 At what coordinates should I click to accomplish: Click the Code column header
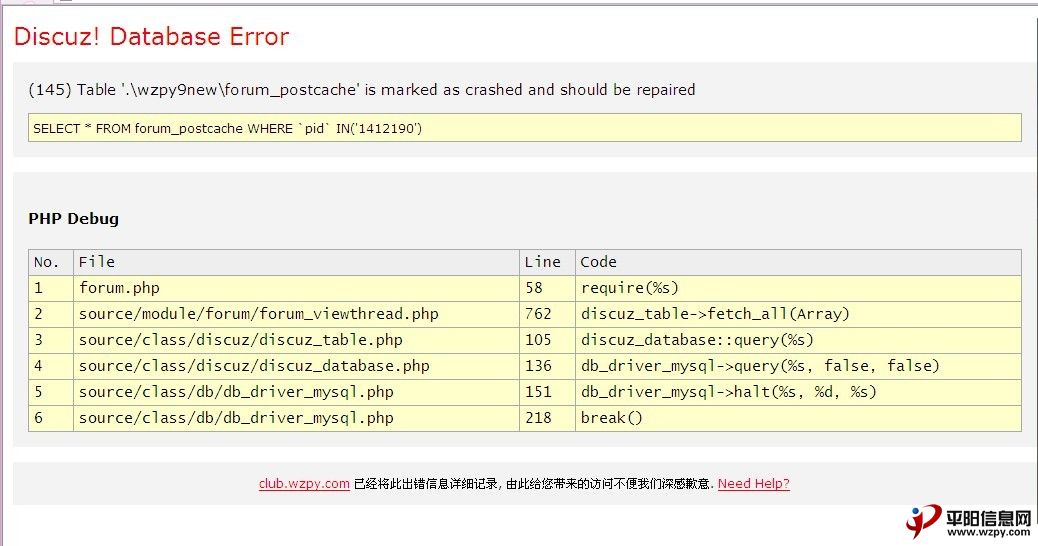click(x=798, y=262)
